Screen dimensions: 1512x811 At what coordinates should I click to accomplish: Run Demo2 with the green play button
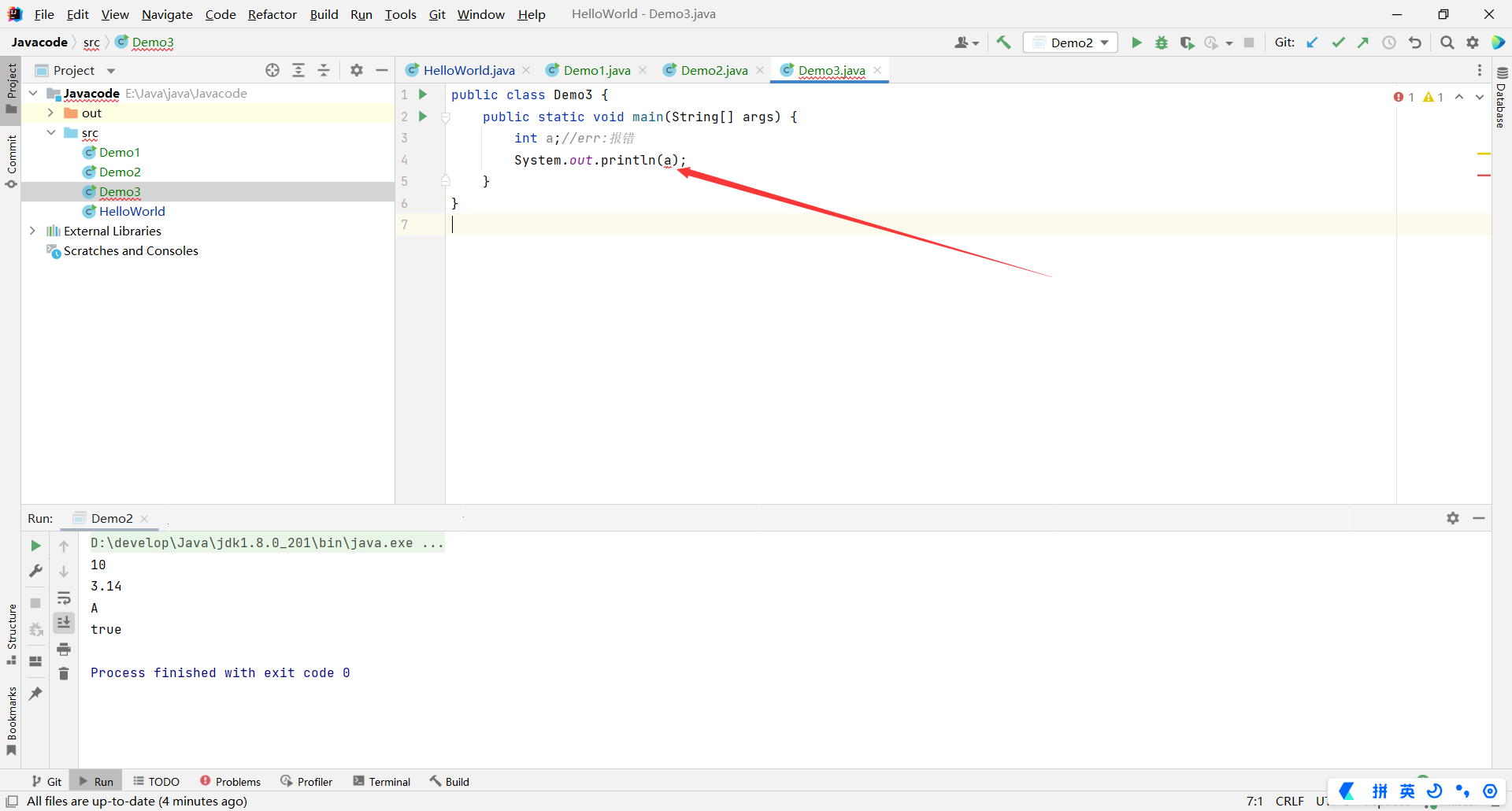click(x=1136, y=43)
